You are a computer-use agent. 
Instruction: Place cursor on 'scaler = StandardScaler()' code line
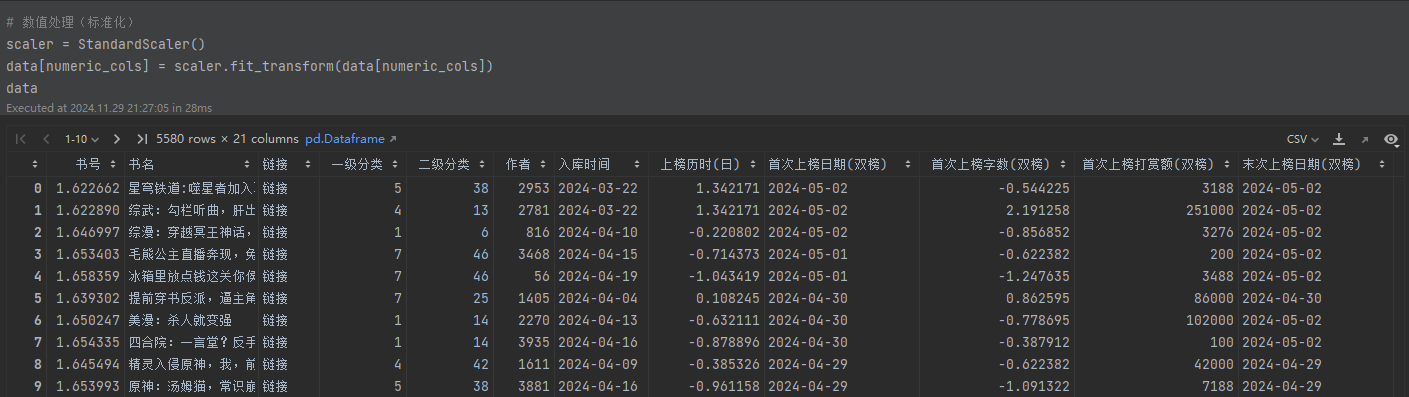click(x=105, y=44)
